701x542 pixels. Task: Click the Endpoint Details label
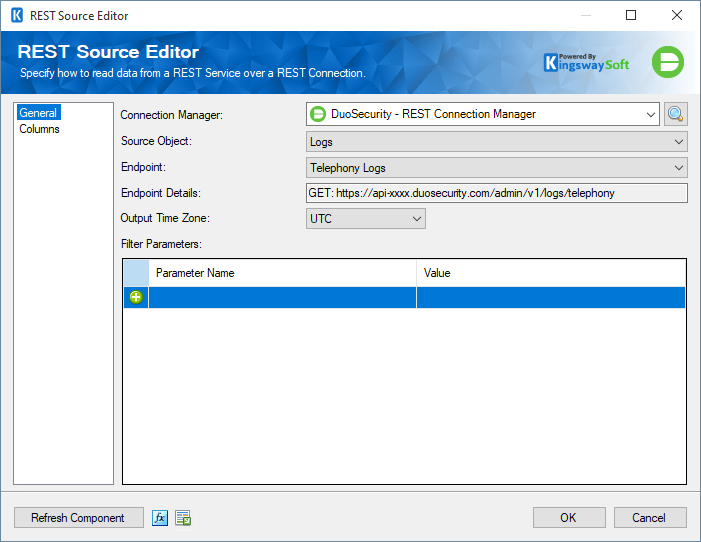click(x=161, y=193)
